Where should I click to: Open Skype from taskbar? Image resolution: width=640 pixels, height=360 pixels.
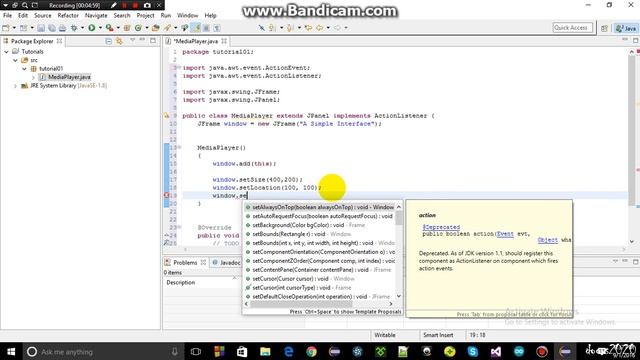(473, 351)
